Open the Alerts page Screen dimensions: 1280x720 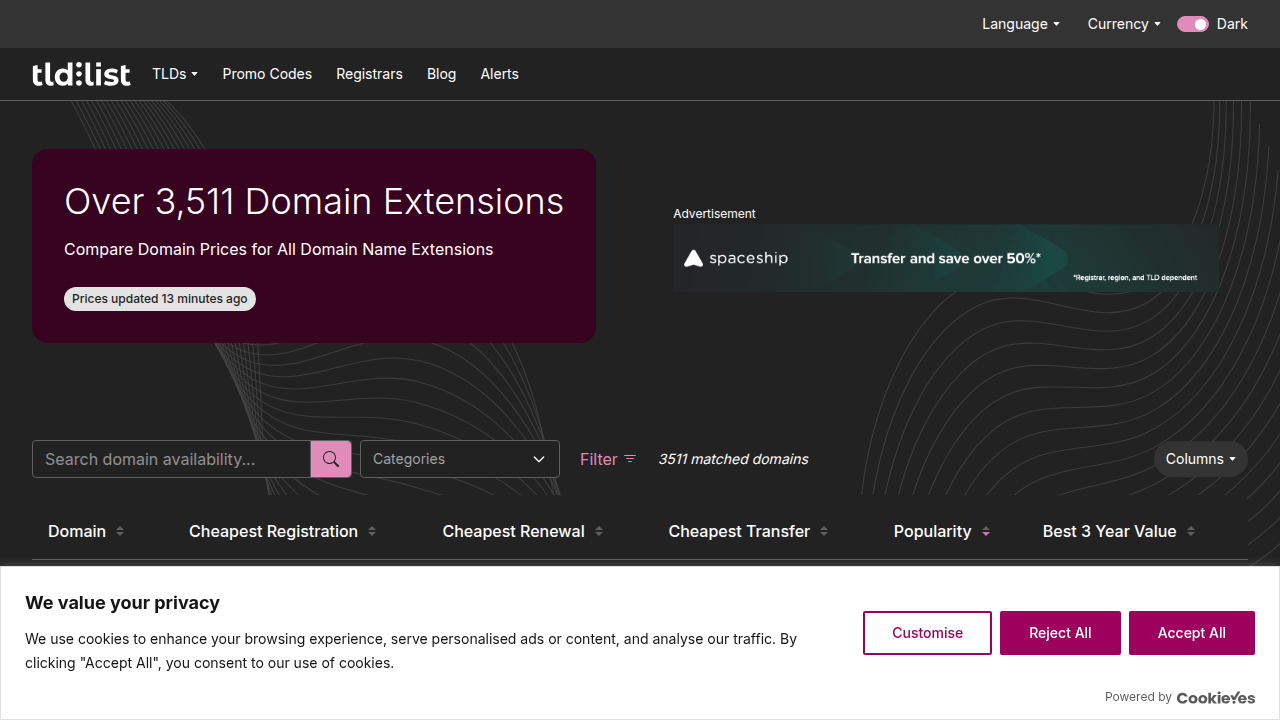pos(499,74)
